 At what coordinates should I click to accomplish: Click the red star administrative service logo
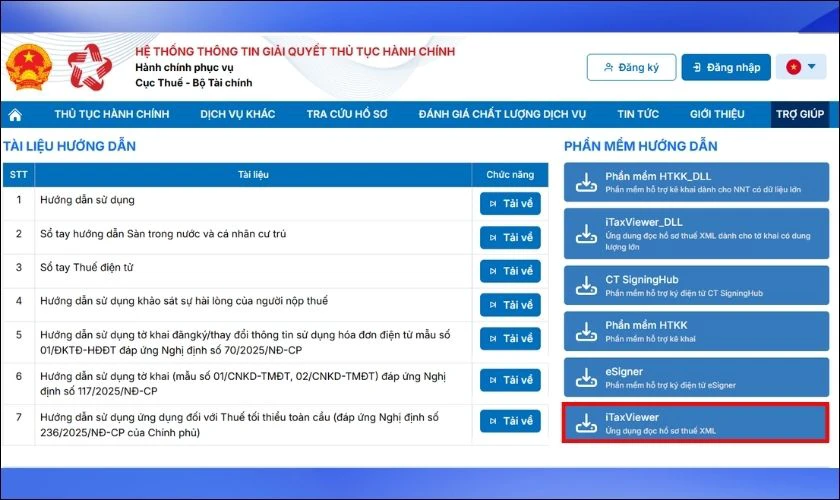[x=90, y=68]
